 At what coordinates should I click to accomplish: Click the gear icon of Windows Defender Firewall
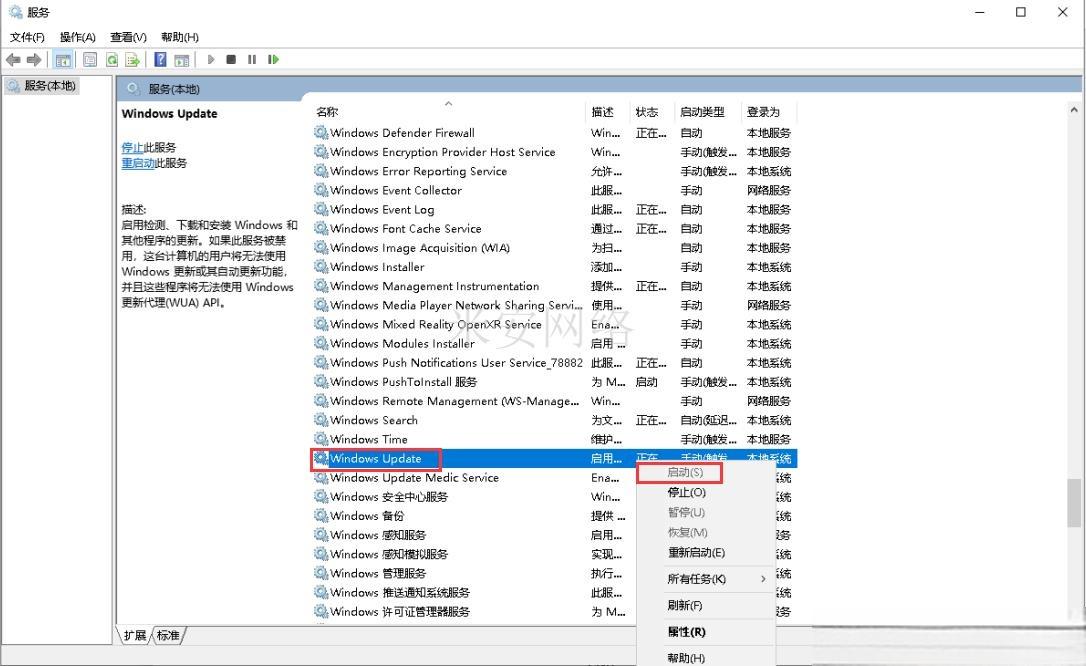click(321, 132)
